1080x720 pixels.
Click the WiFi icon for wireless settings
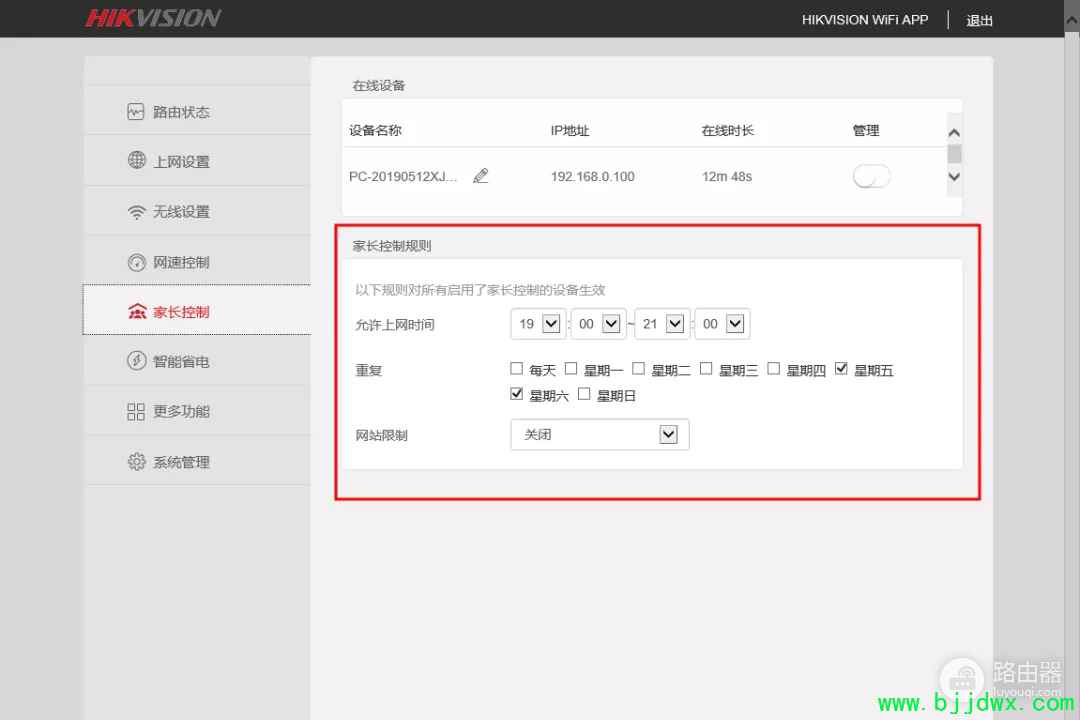coord(137,212)
